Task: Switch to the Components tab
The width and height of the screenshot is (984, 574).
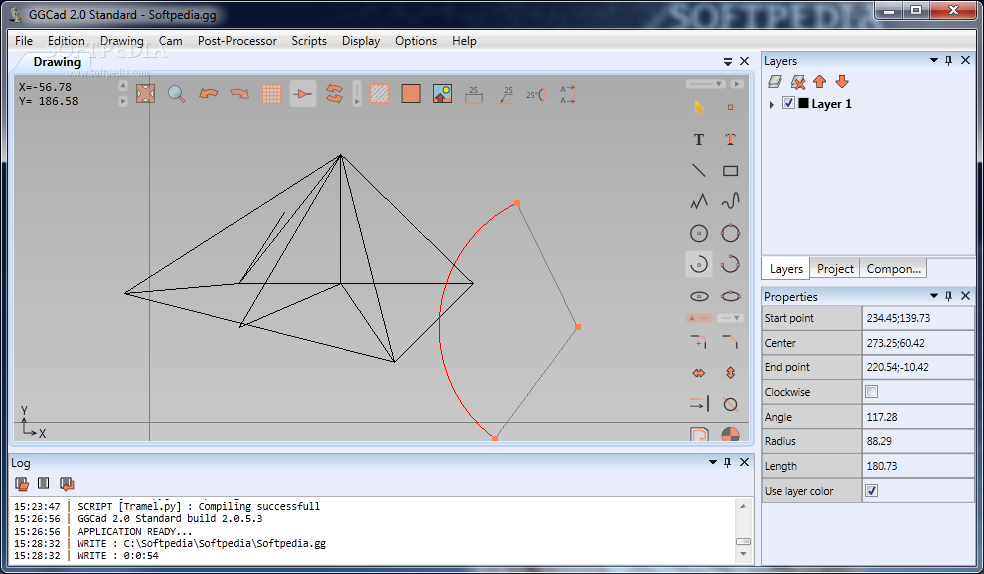Action: tap(894, 268)
